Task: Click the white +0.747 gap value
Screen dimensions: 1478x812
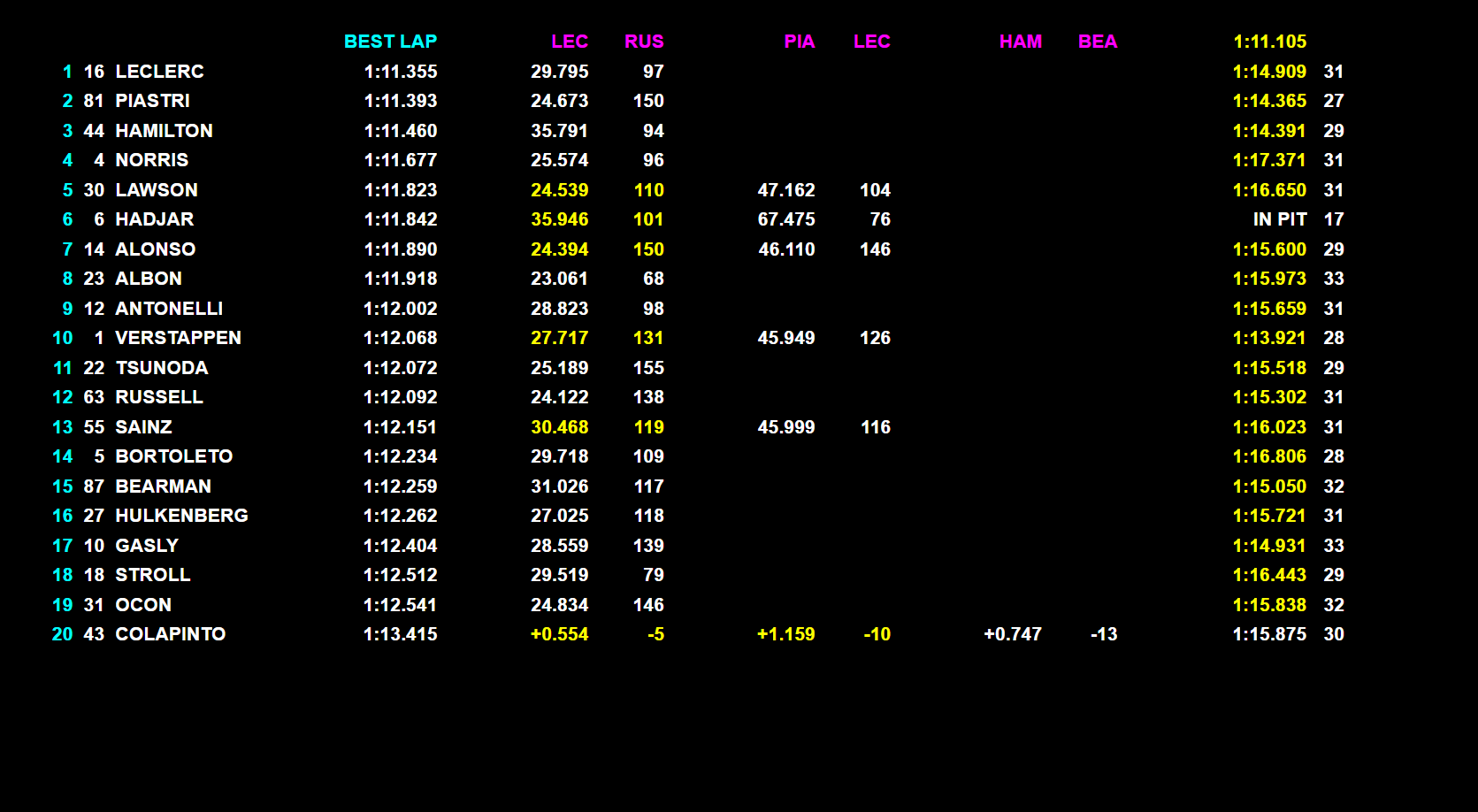Action: coord(1012,634)
